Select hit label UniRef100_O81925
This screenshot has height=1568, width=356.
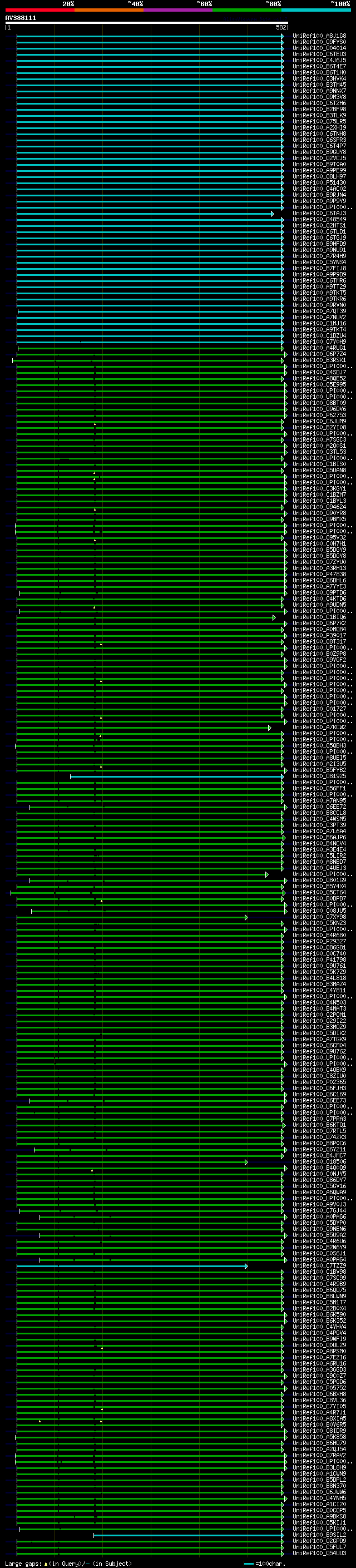pyautogui.click(x=319, y=776)
